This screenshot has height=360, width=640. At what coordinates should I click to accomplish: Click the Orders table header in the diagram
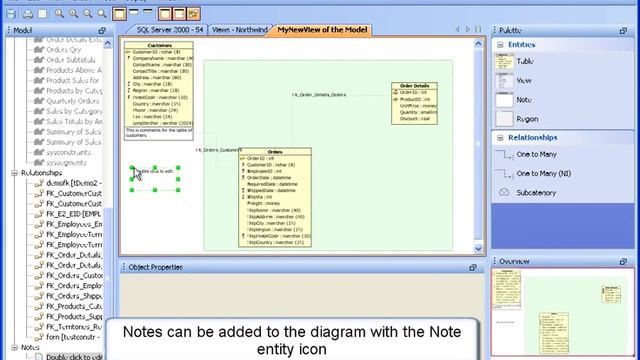(275, 151)
